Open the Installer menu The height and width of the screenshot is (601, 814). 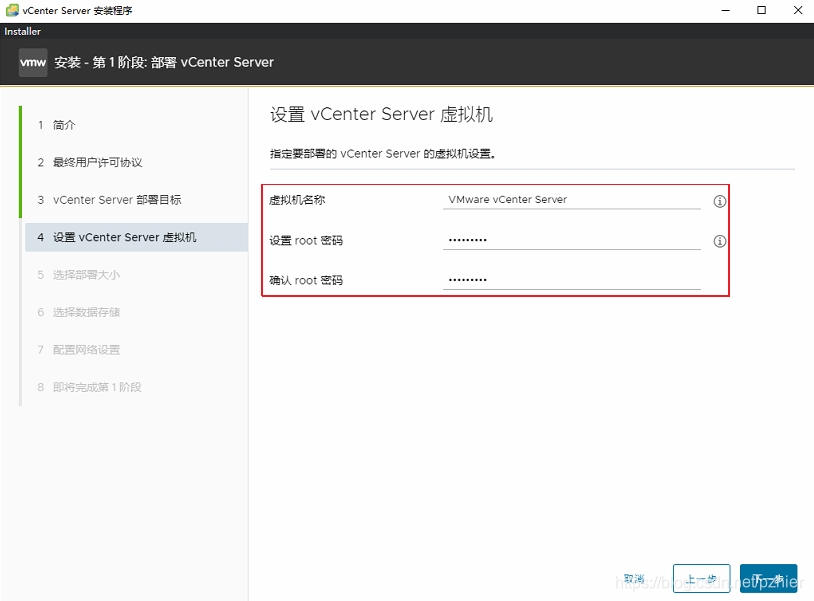22,32
